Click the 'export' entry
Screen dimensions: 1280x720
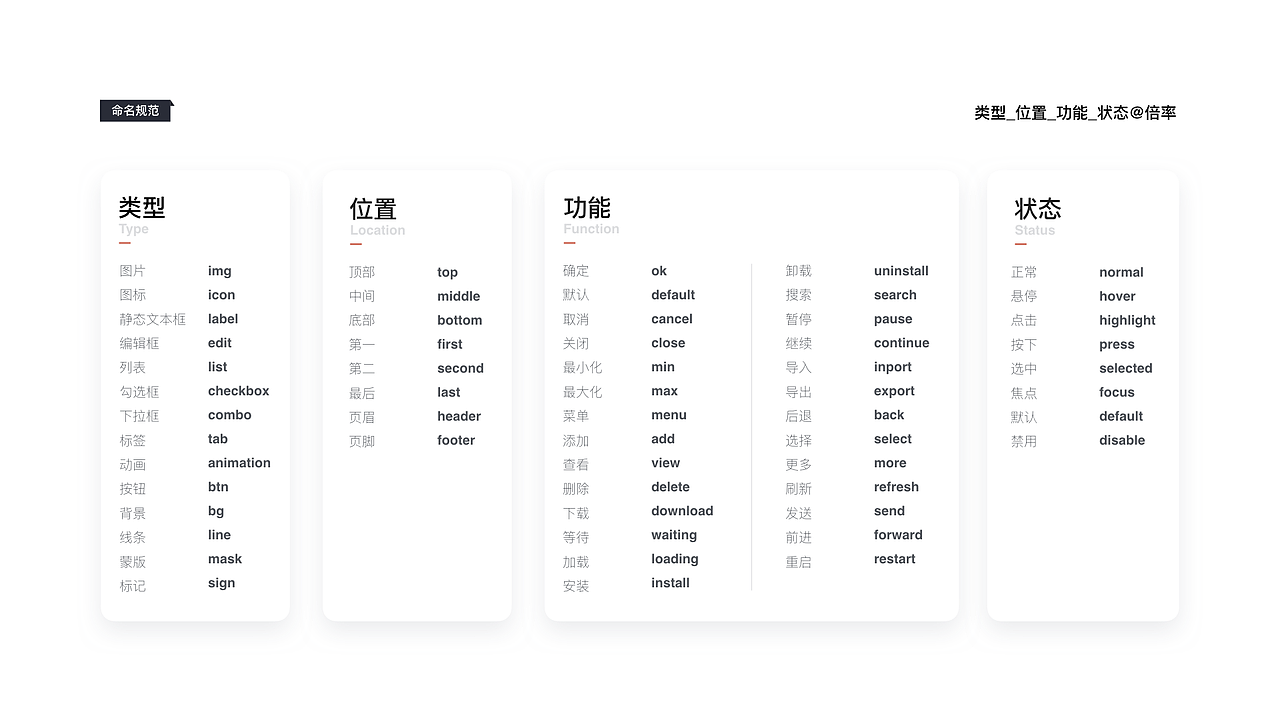[x=894, y=391]
